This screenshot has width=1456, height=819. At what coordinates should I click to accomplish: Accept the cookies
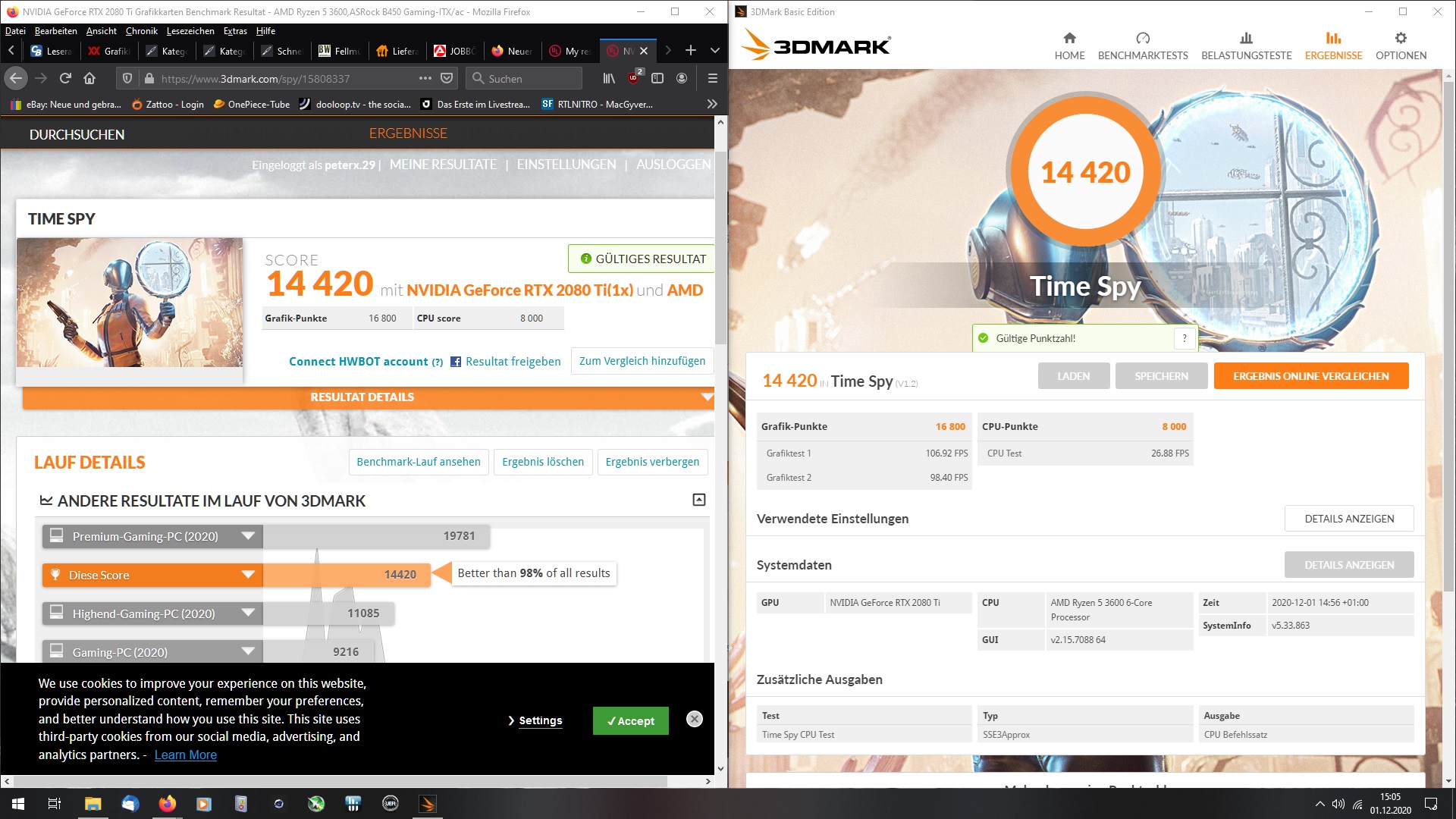(630, 720)
